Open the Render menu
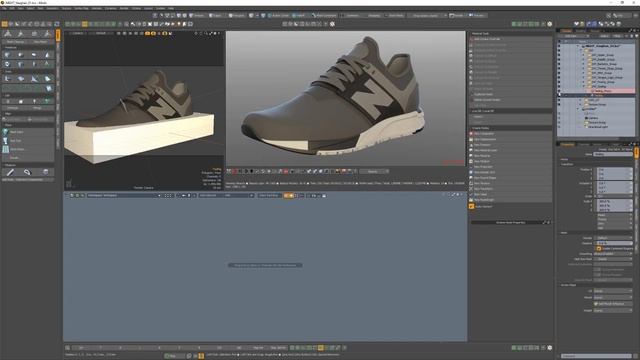The height and width of the screenshot is (360, 640). [x=124, y=8]
